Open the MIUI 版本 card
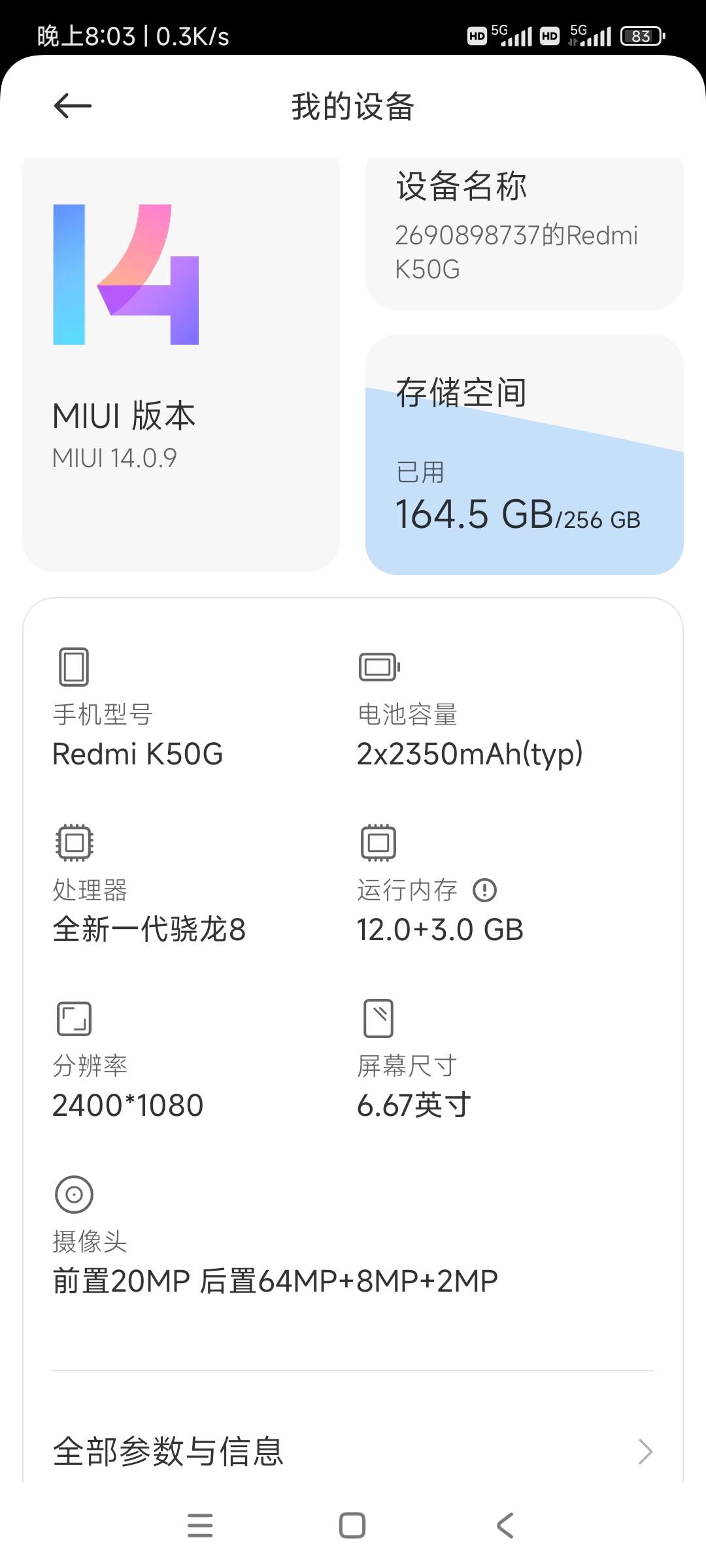706x1568 pixels. 181,364
